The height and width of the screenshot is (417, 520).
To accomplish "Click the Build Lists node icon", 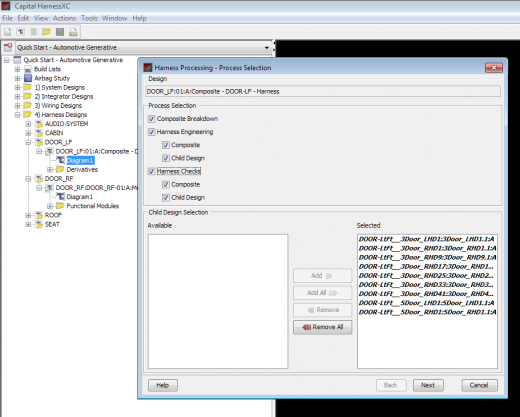I will (x=28, y=69).
